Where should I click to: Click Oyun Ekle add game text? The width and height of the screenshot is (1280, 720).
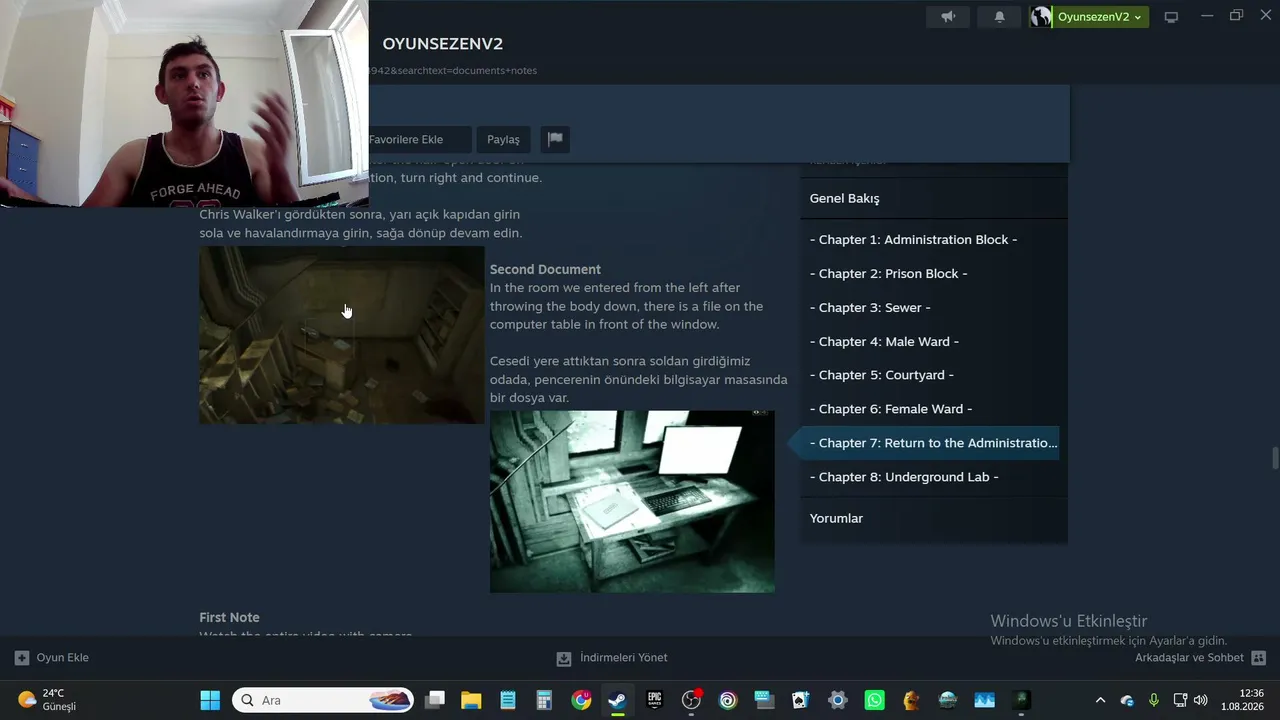62,658
